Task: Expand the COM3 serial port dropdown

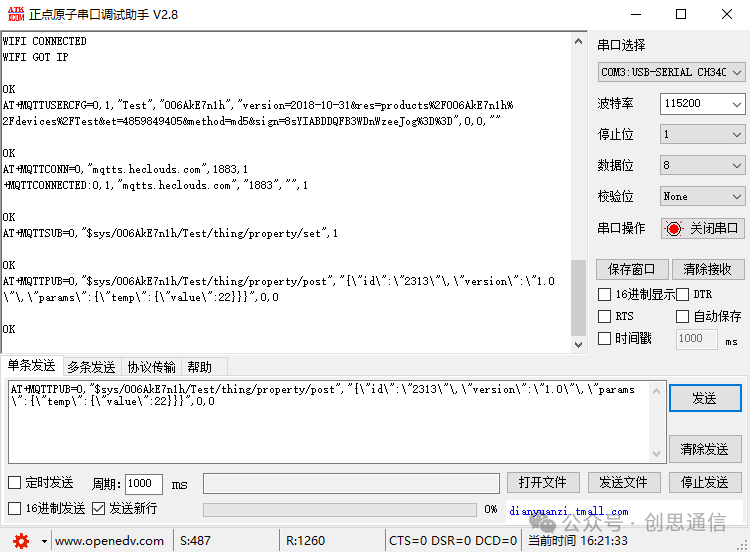Action: (x=671, y=72)
